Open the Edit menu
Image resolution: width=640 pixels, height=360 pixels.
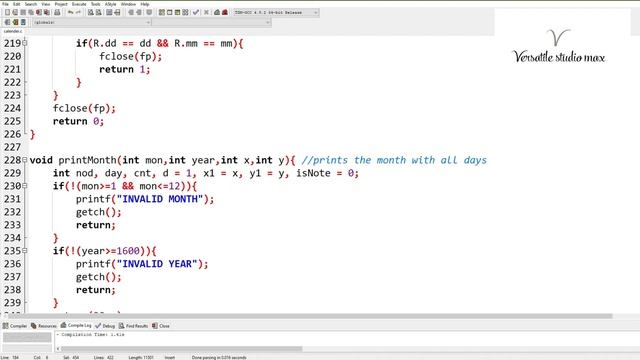click(17, 4)
